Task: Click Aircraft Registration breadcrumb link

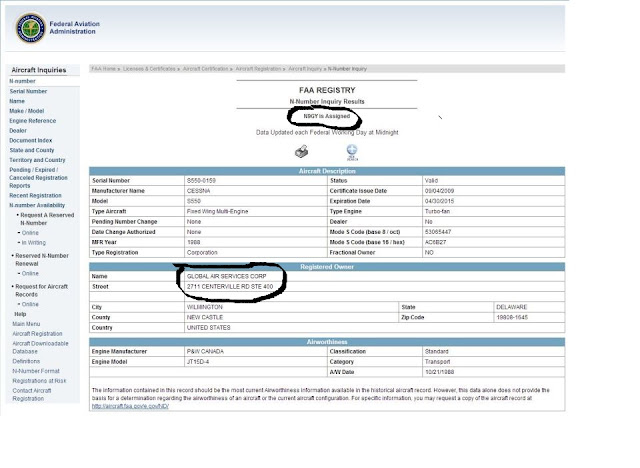Action: point(258,69)
